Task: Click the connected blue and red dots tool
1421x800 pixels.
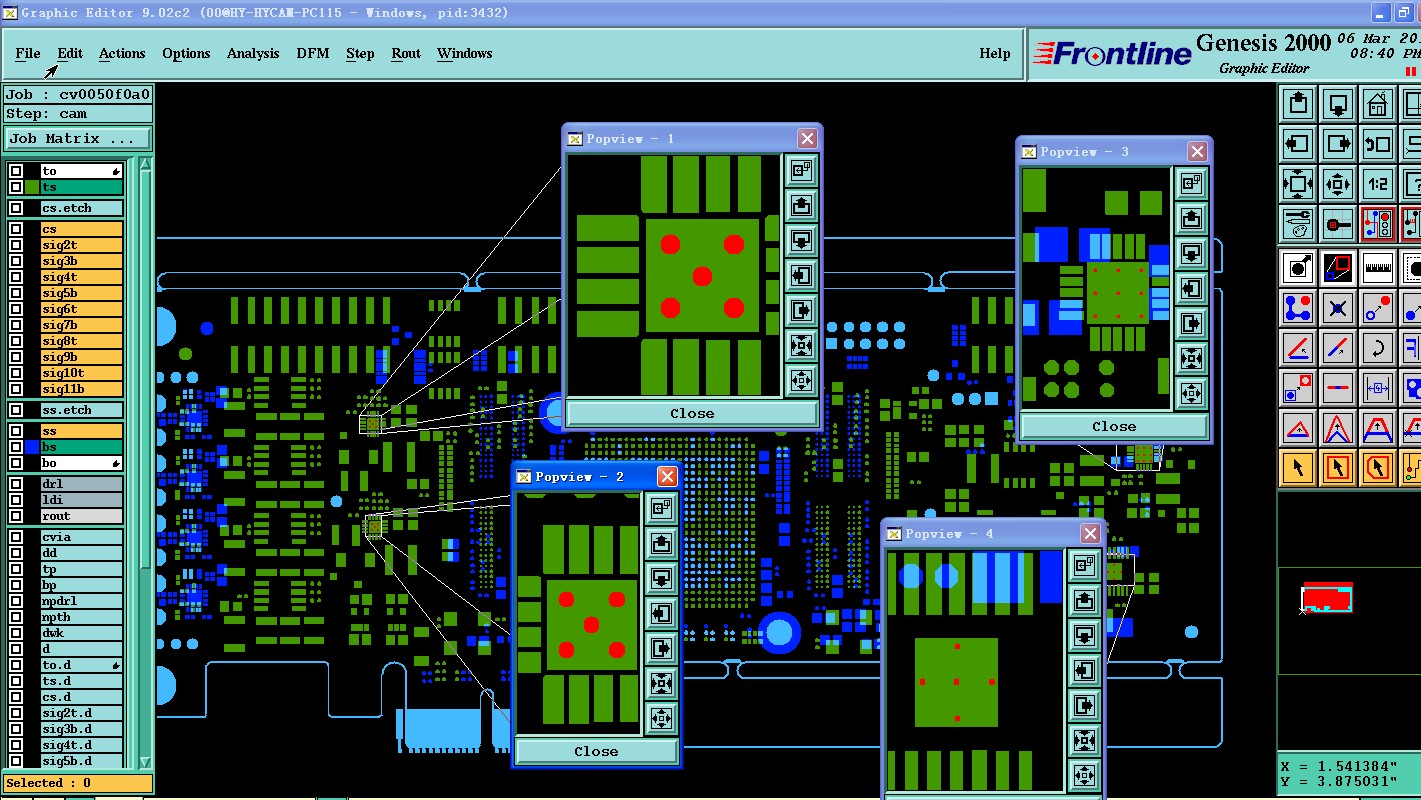Action: 1298,308
